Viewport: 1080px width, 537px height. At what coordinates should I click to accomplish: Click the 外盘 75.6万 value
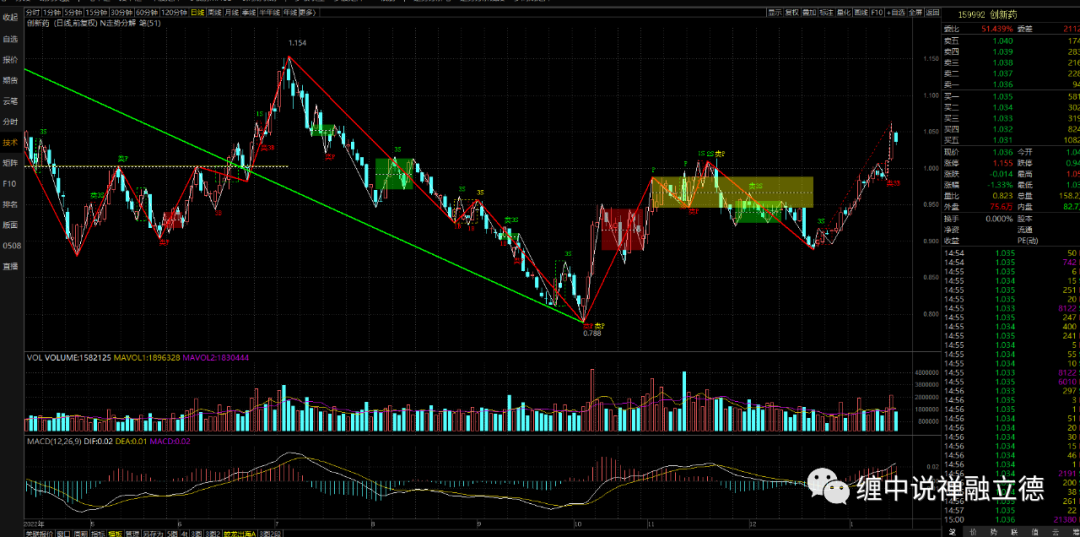(1001, 206)
